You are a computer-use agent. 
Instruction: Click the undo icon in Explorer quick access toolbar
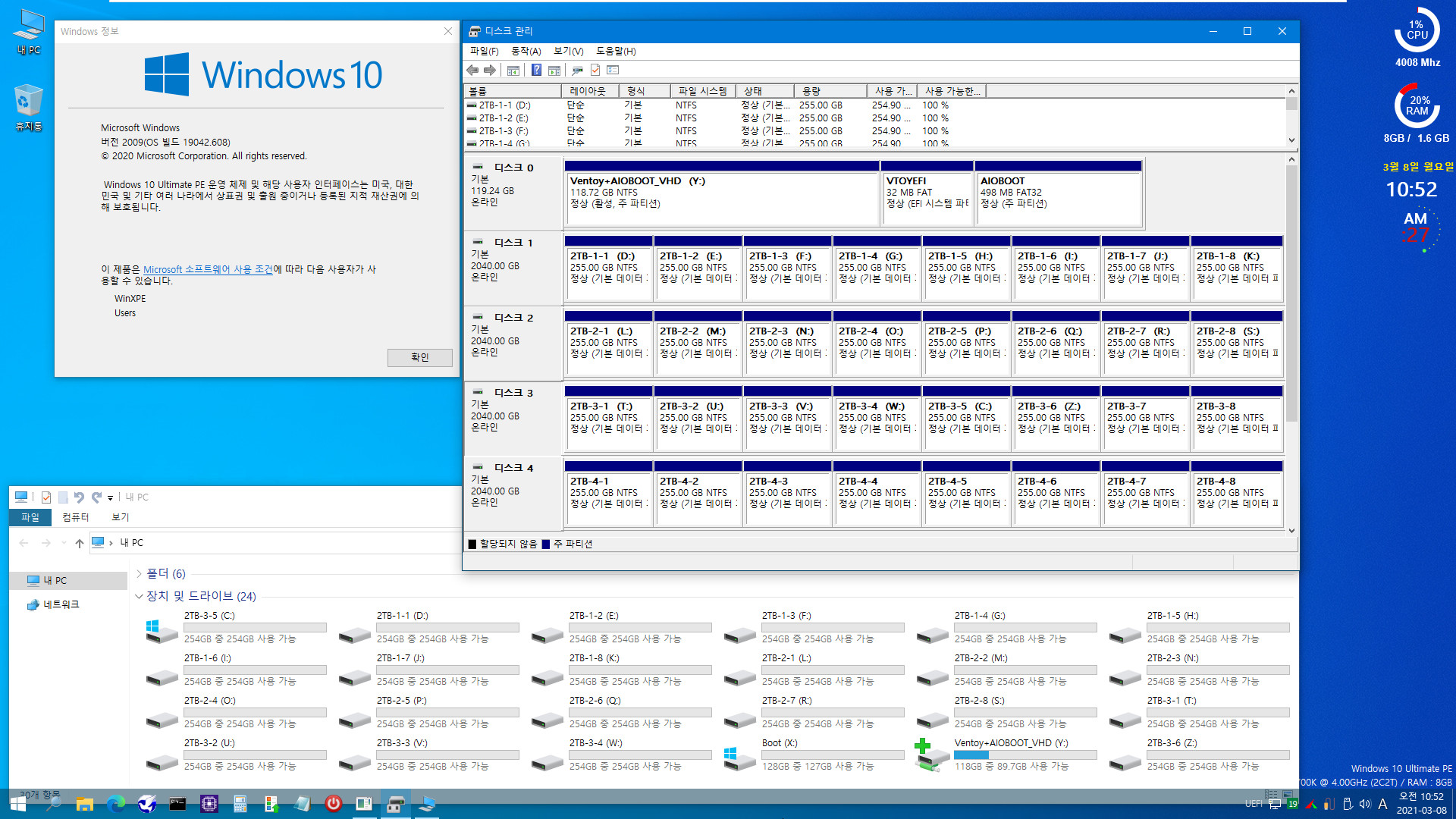point(79,497)
